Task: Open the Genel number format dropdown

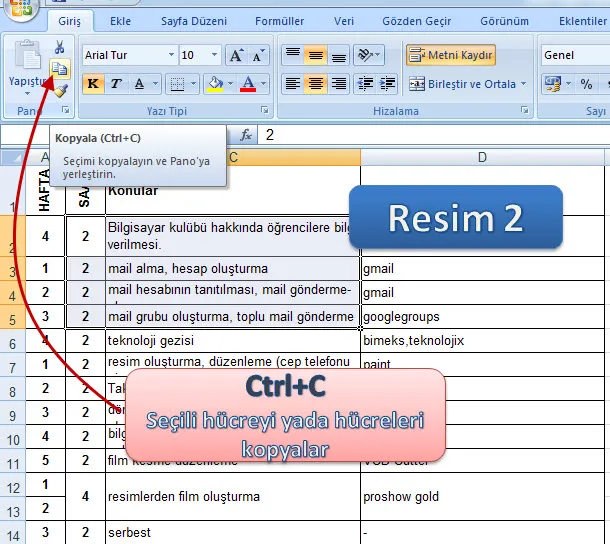Action: (x=574, y=56)
